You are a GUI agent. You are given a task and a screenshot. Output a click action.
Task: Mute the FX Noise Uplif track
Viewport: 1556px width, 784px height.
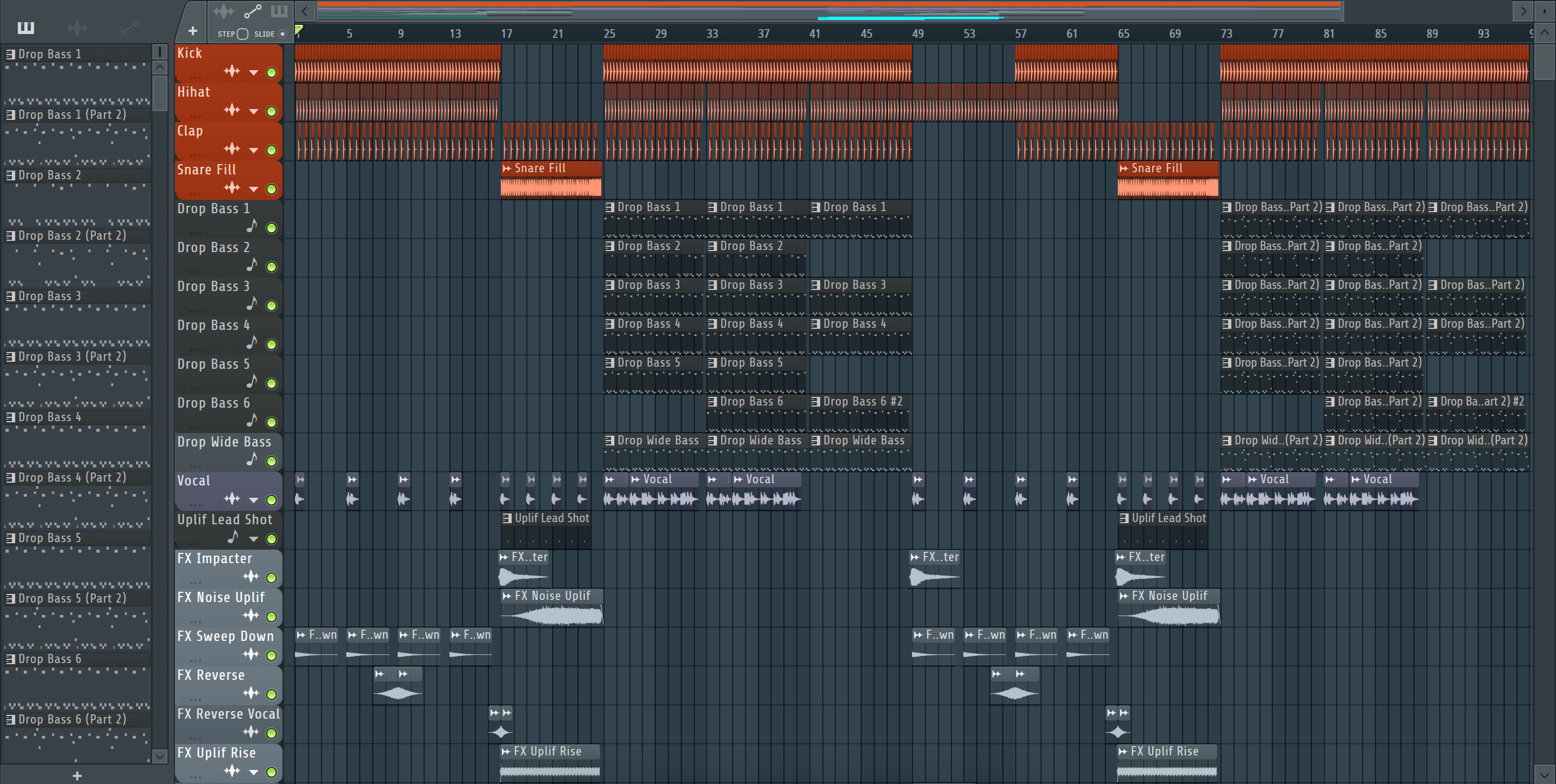click(x=272, y=616)
